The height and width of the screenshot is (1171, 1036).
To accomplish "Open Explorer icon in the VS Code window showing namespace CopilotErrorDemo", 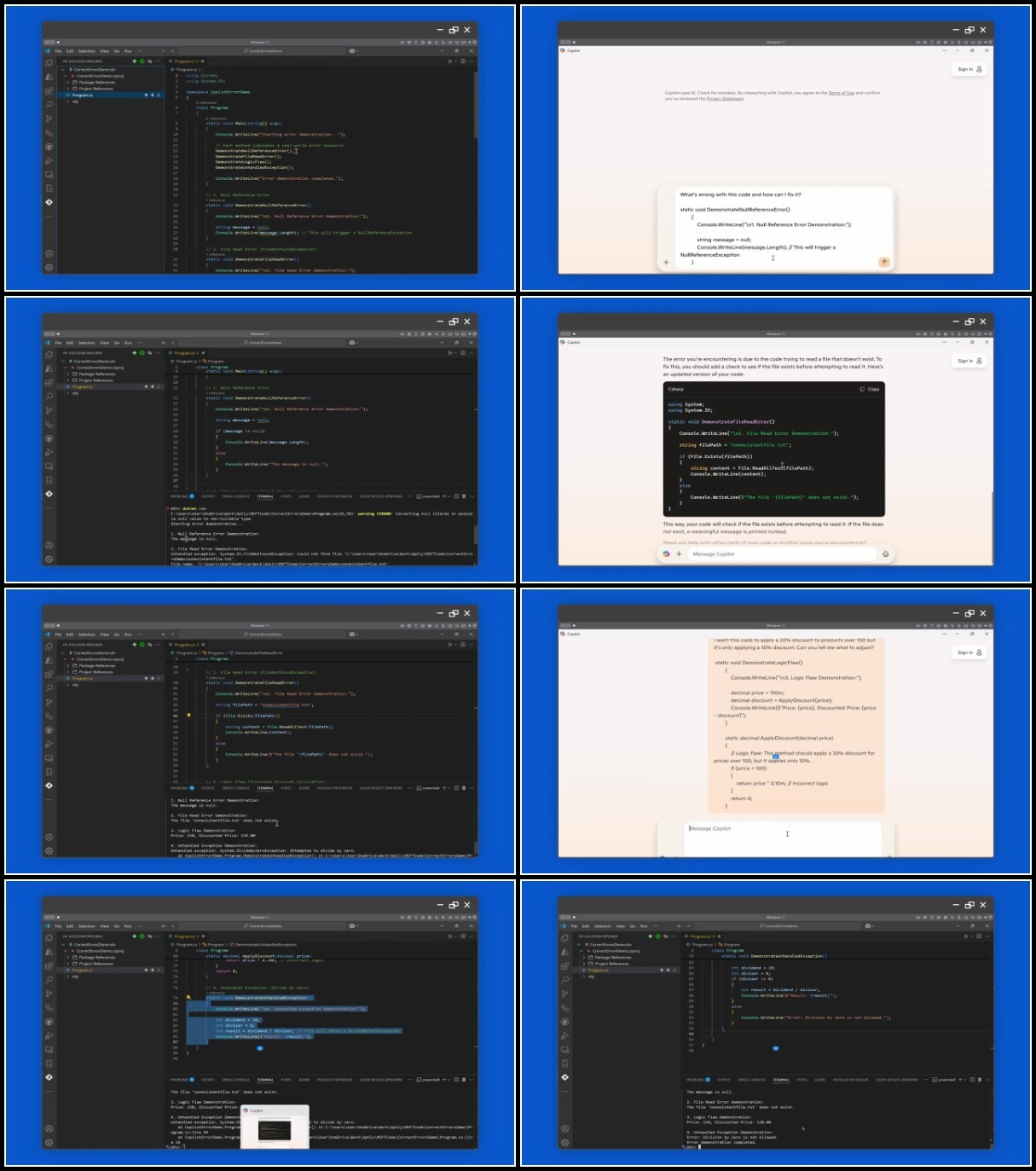I will click(x=49, y=63).
